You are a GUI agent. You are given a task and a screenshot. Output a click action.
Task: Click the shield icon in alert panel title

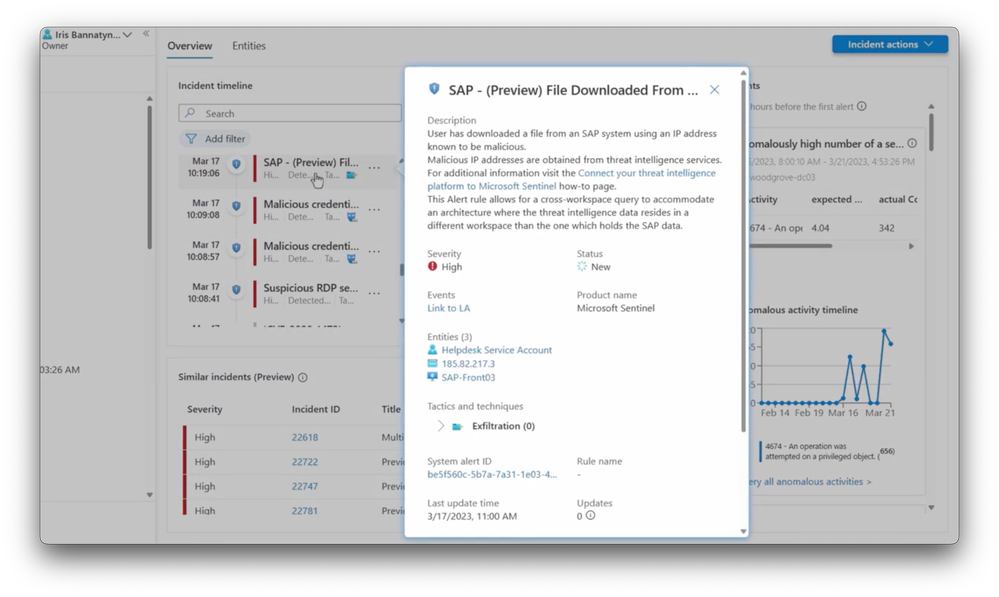tap(434, 89)
